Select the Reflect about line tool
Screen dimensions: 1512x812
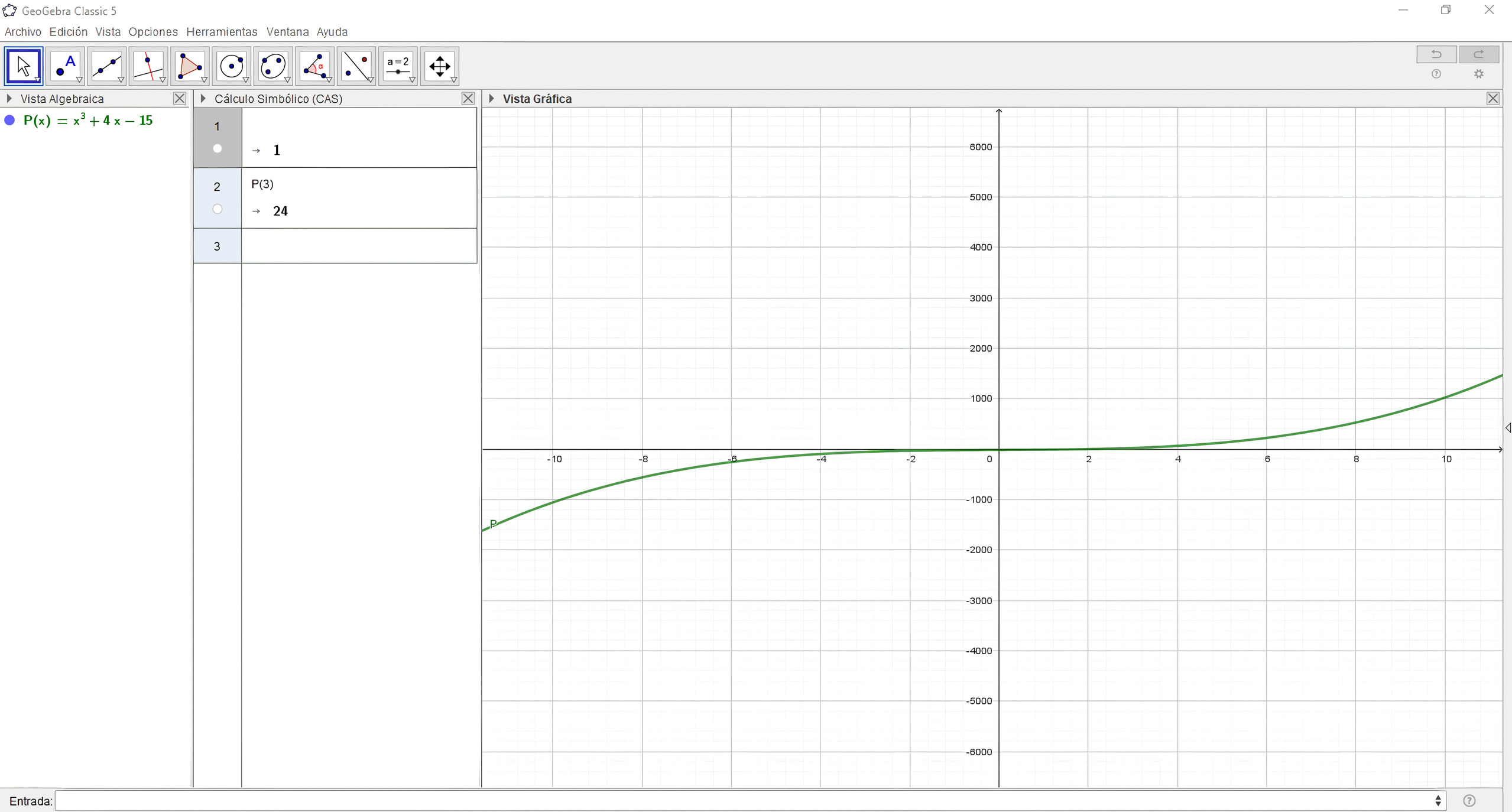pyautogui.click(x=356, y=66)
